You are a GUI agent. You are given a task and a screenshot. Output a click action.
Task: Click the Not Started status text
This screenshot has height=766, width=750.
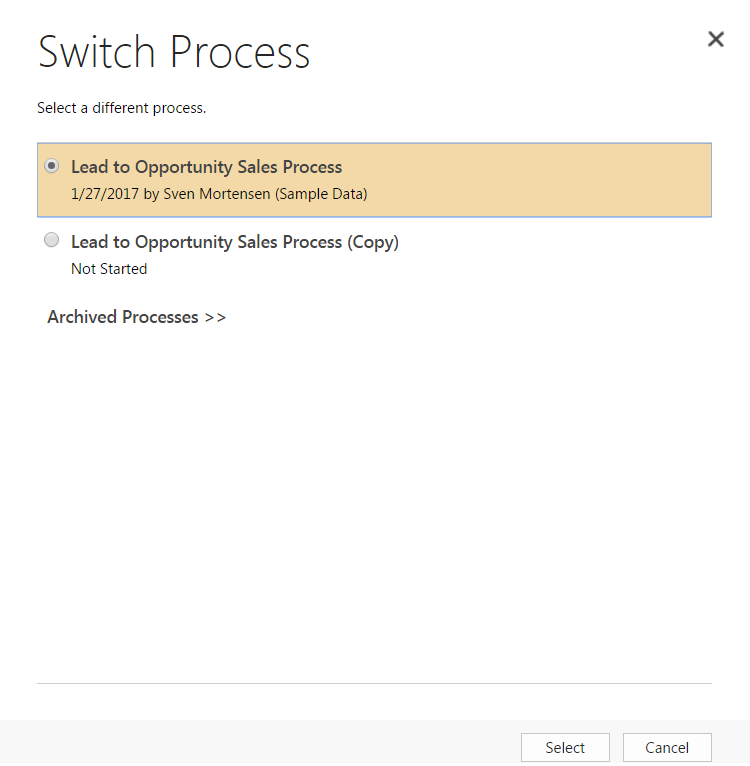(x=109, y=269)
